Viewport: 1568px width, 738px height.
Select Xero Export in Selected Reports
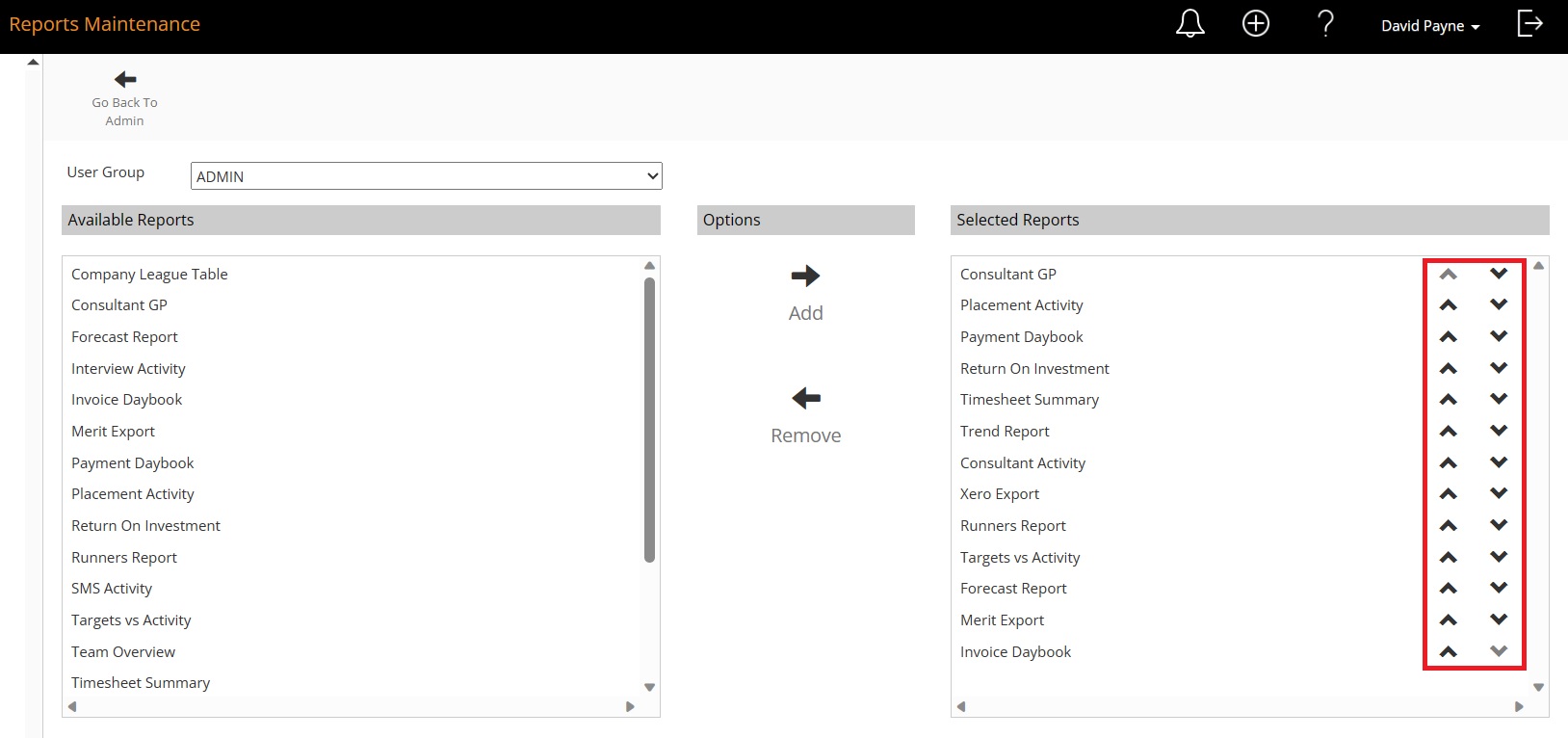(x=1000, y=494)
